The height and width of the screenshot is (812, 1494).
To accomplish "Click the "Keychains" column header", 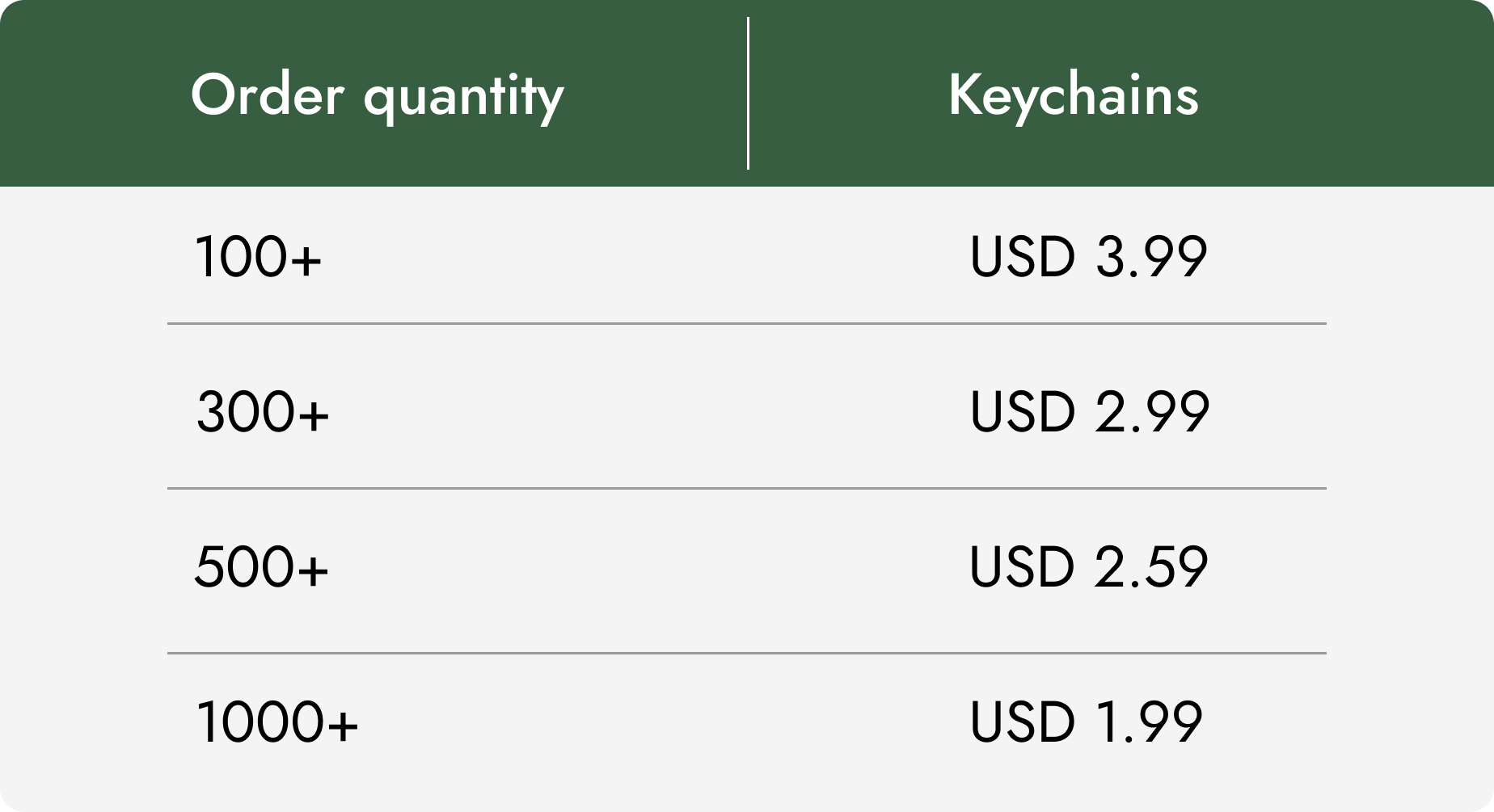I will 1073,96.
